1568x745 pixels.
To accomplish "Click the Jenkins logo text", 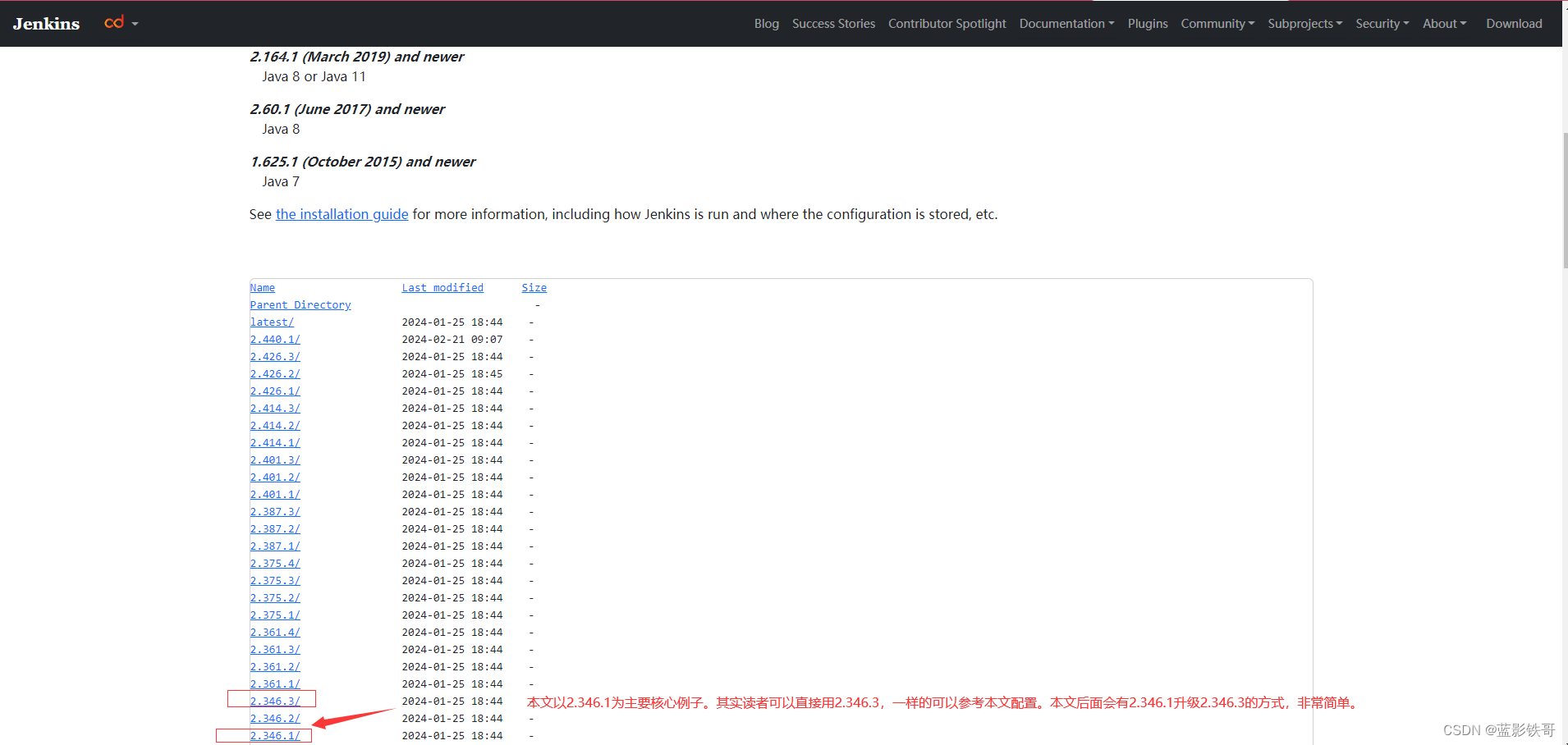I will 46,24.
